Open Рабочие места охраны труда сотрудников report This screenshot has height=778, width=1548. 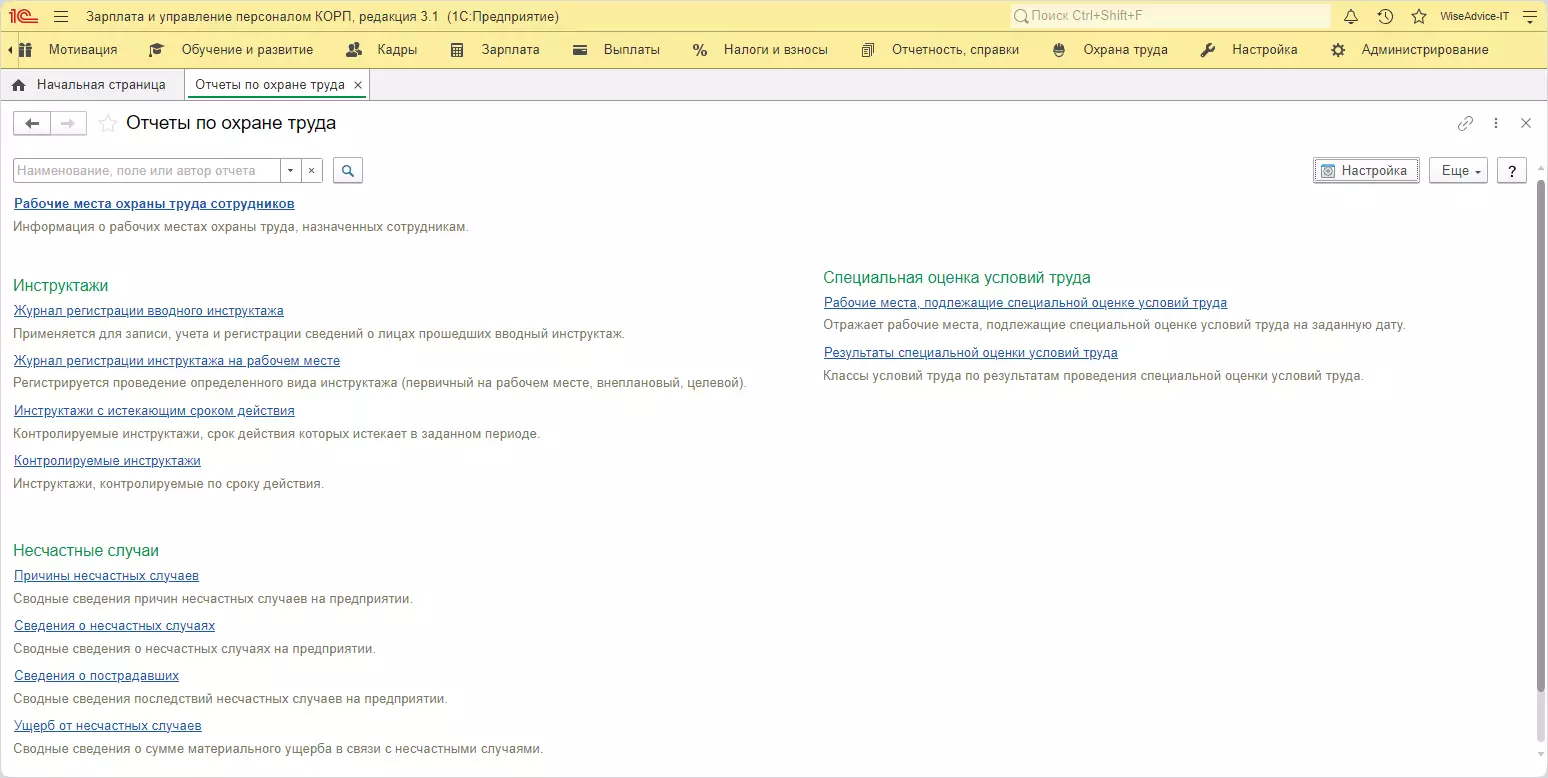(154, 203)
